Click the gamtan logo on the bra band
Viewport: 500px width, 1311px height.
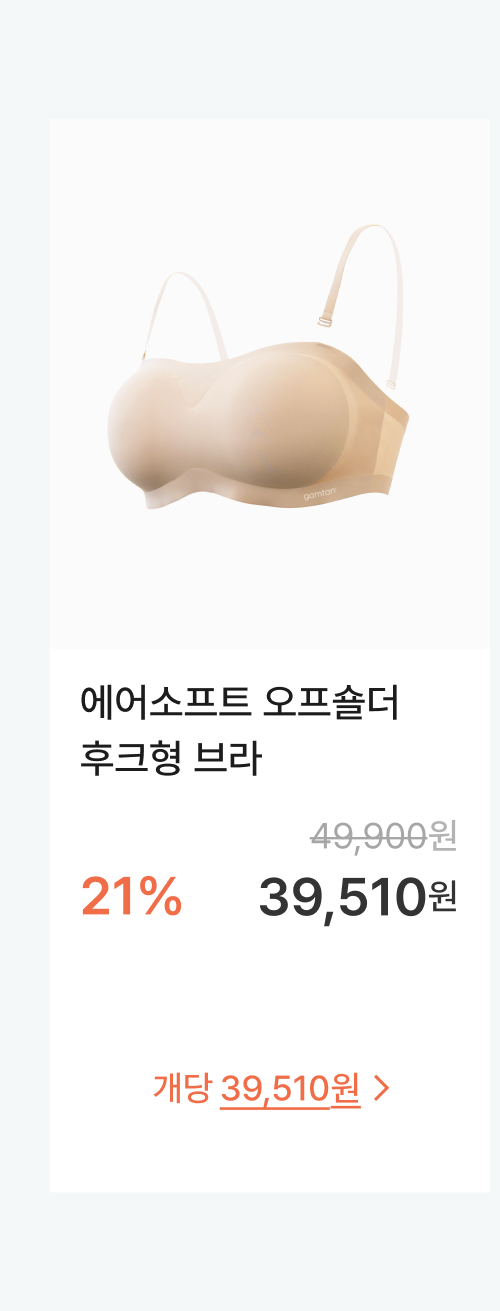320,495
